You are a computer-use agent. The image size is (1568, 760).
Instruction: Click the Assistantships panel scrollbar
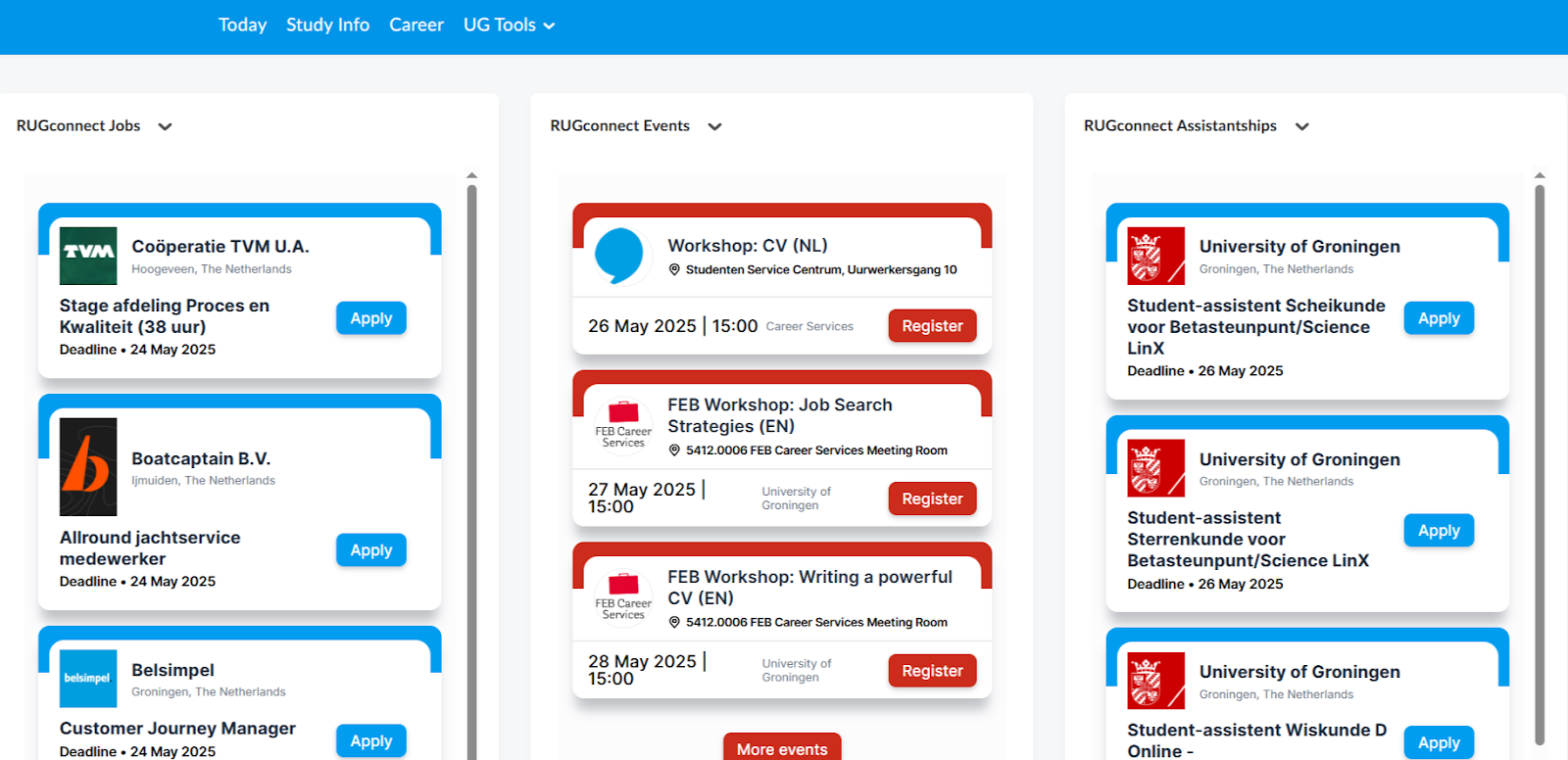tap(1540, 465)
